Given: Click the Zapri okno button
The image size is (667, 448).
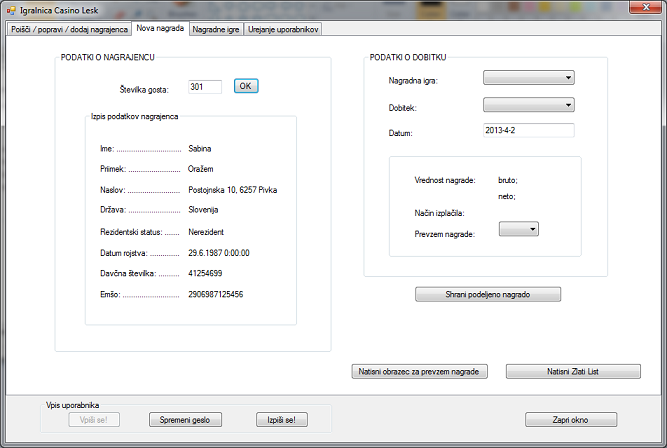Looking at the screenshot, I should click(x=570, y=420).
